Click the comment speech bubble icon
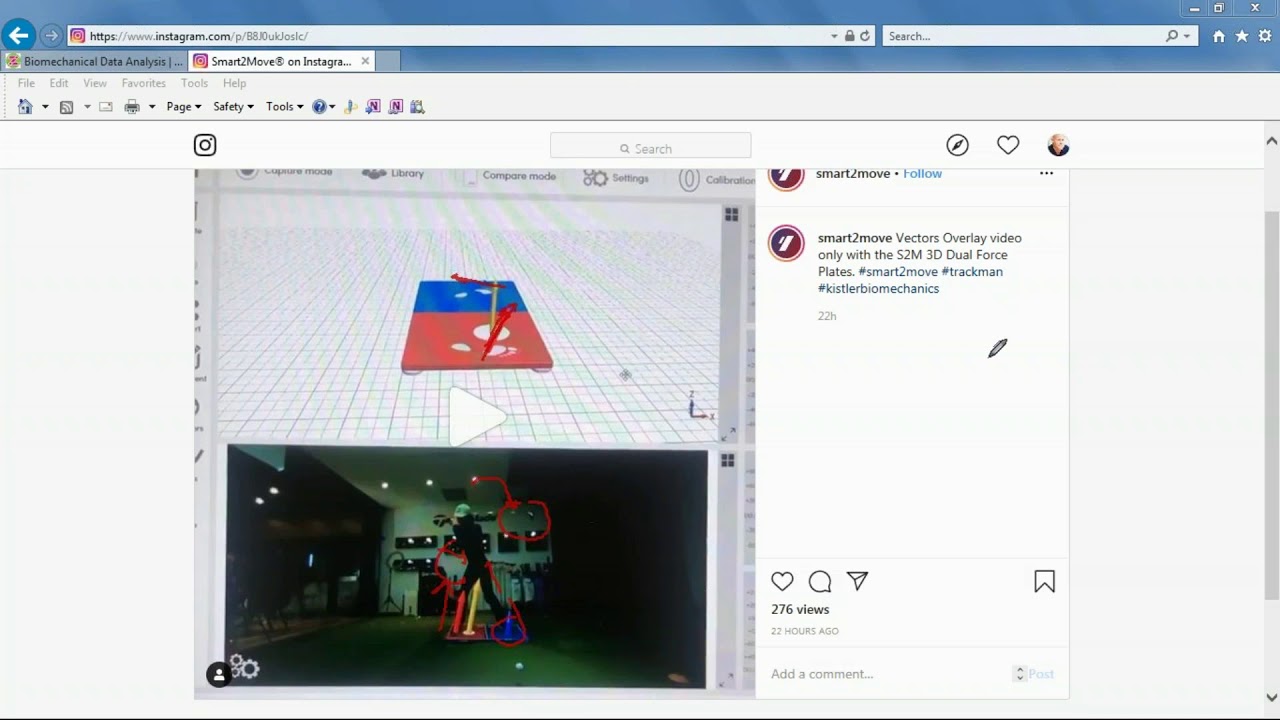Screen dimensions: 1280x720 tap(820, 581)
